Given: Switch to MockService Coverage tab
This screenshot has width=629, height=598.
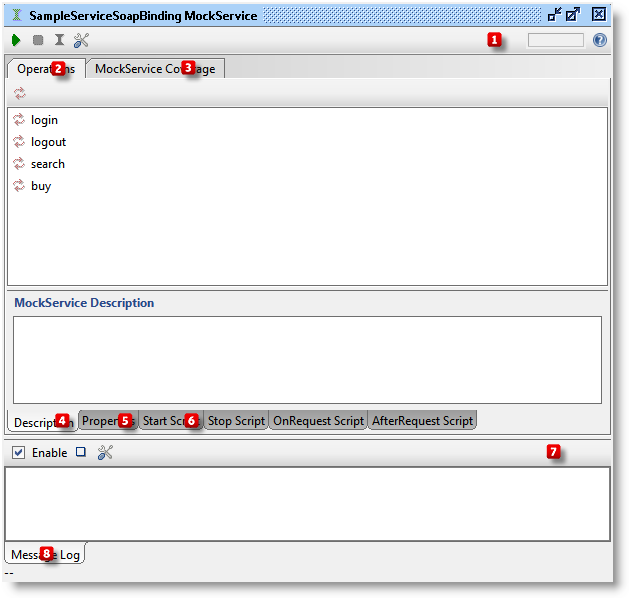Looking at the screenshot, I should (x=155, y=69).
